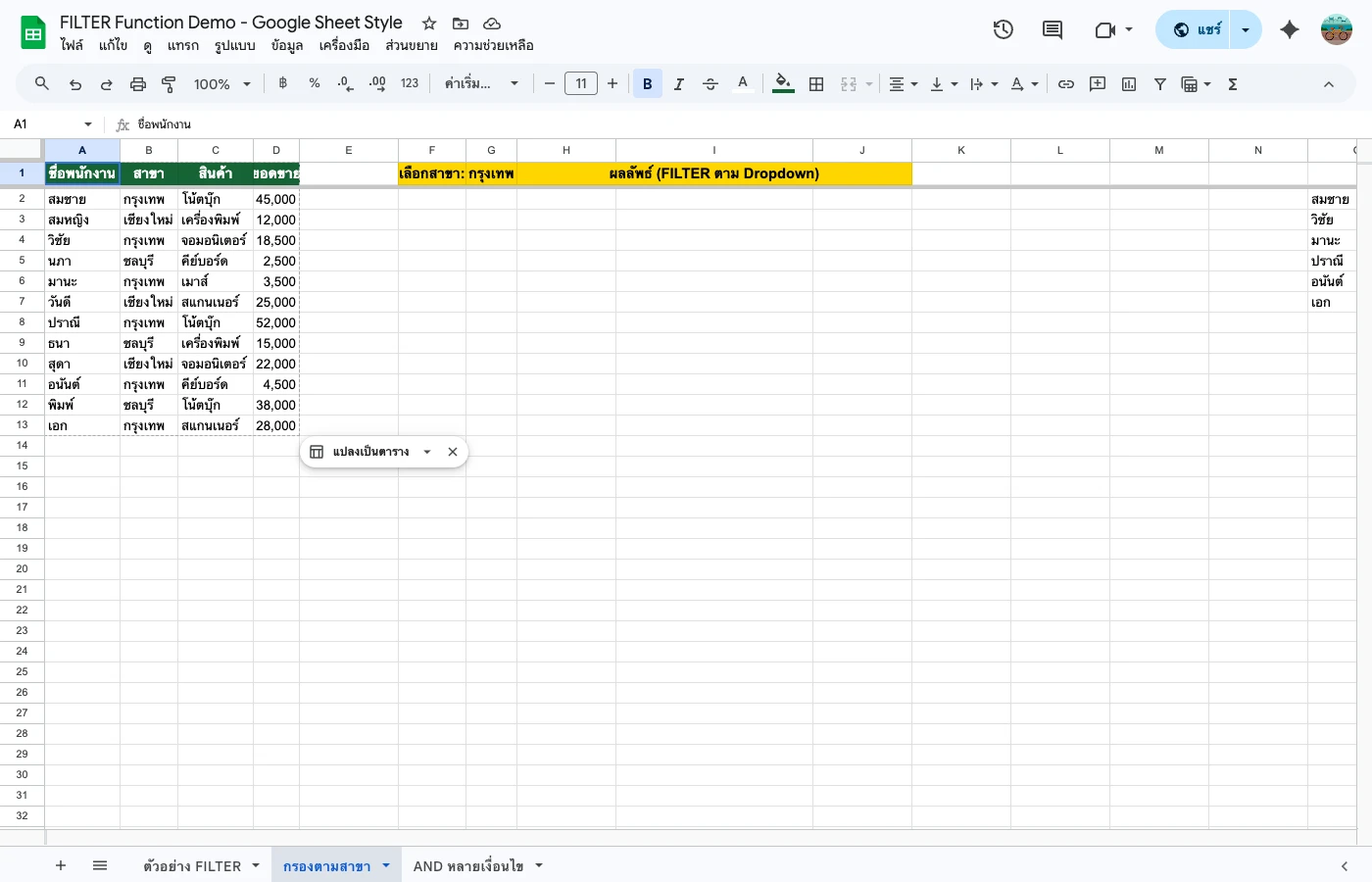Click the insert link icon

[1066, 84]
